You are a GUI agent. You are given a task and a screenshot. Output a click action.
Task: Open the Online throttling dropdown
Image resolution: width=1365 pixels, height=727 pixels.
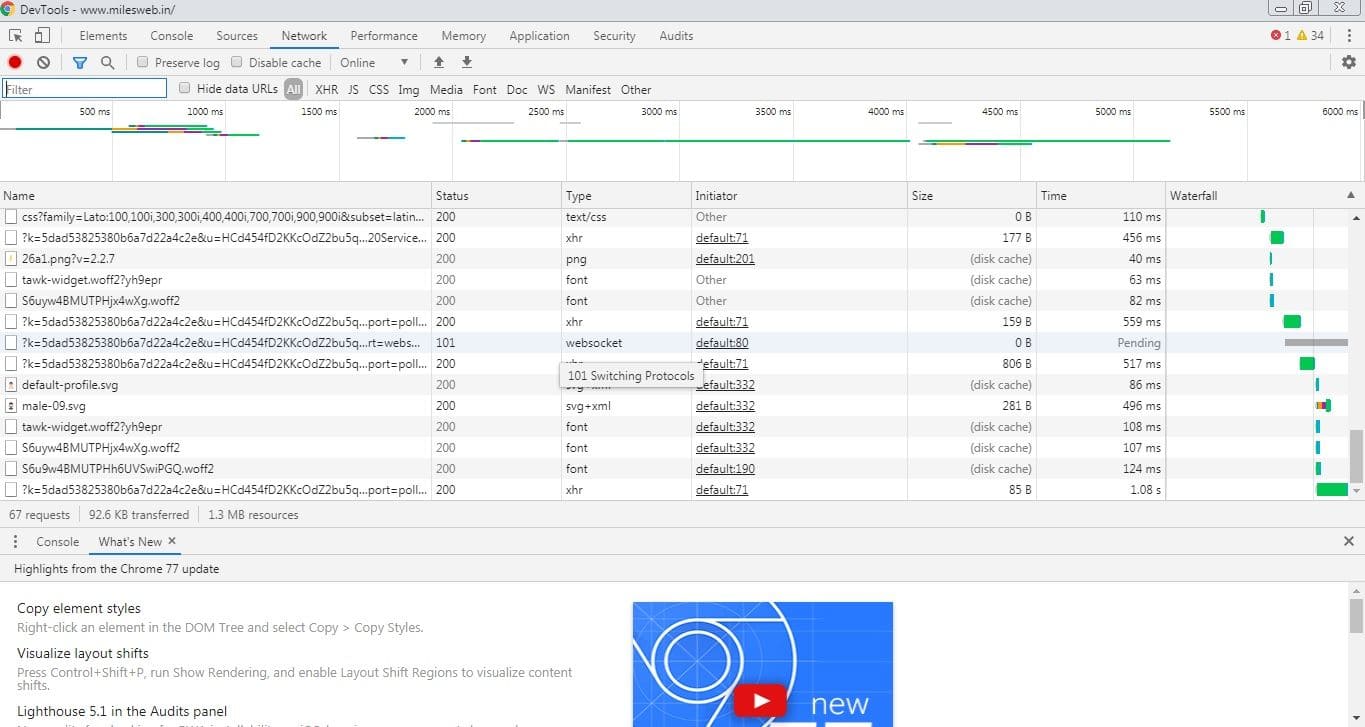coord(374,62)
